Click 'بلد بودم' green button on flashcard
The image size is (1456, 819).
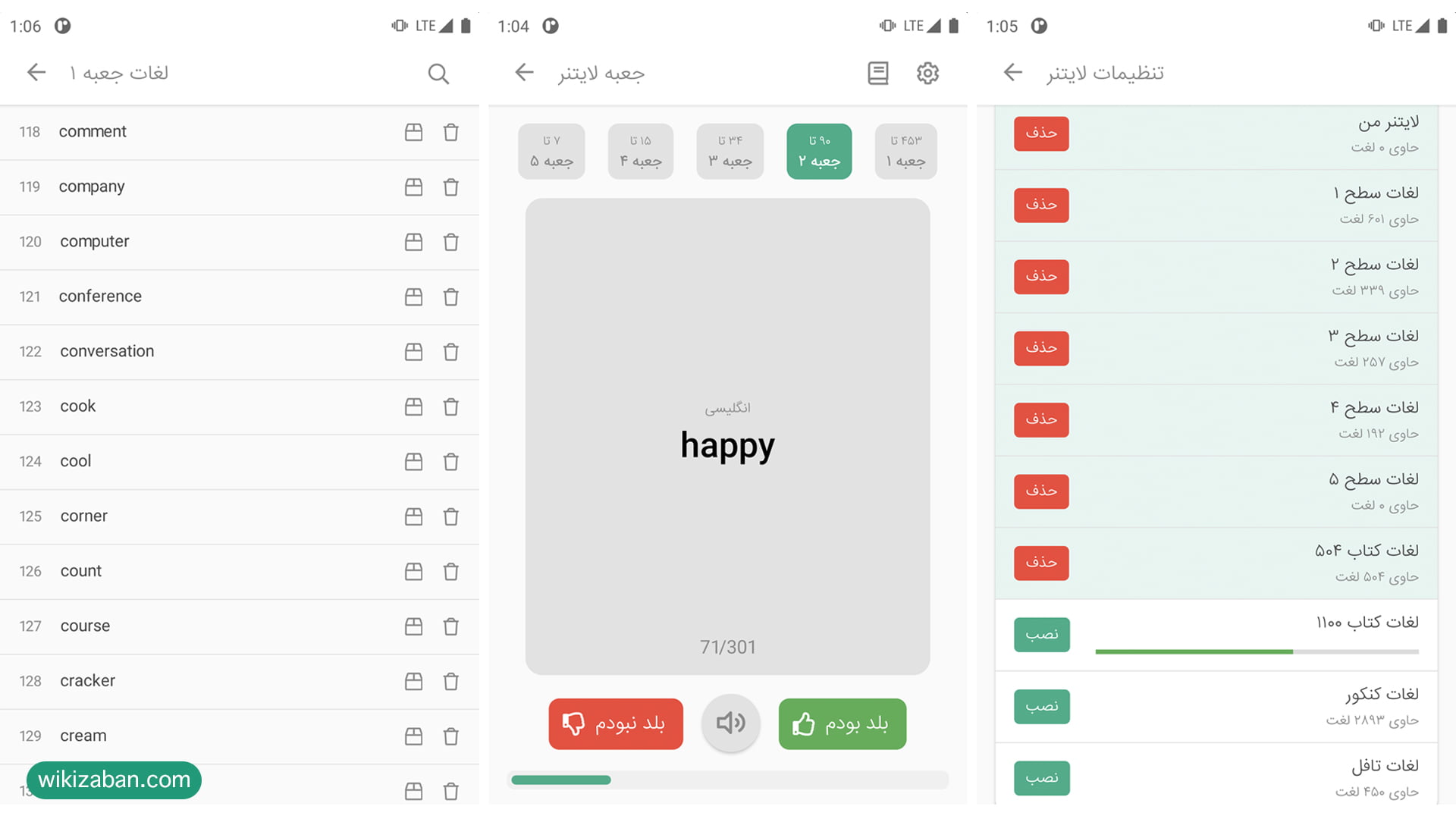coord(842,723)
